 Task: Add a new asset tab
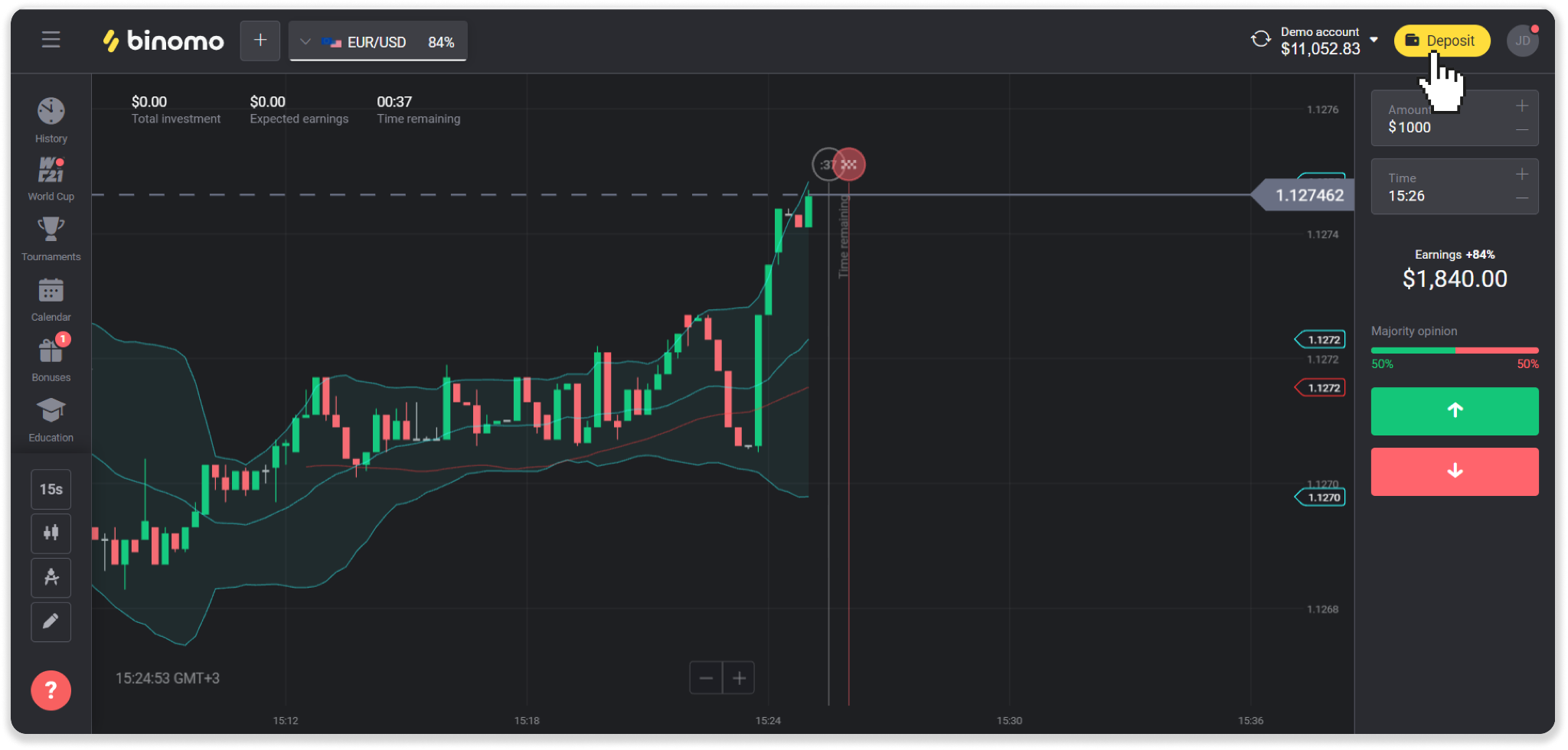[260, 41]
